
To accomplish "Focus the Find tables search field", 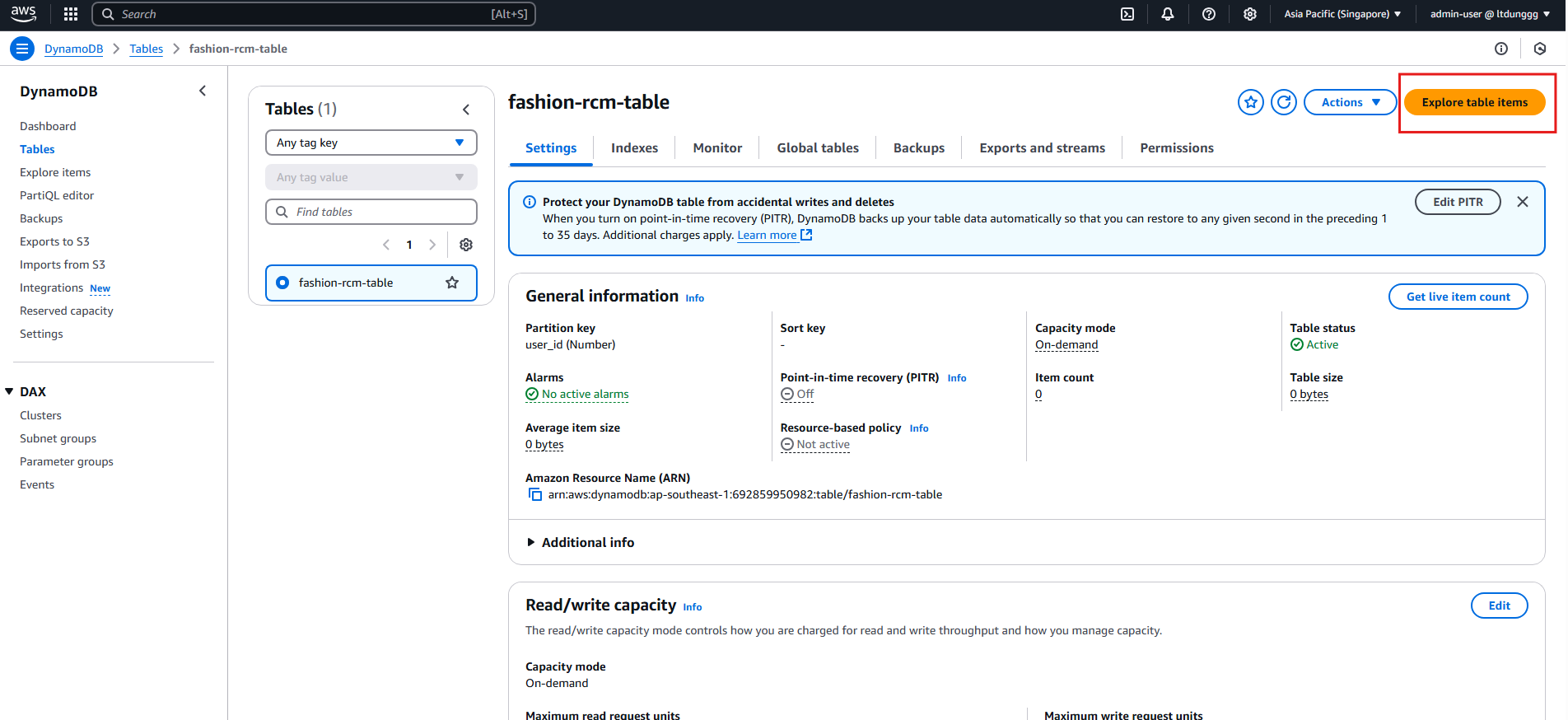I will point(371,212).
